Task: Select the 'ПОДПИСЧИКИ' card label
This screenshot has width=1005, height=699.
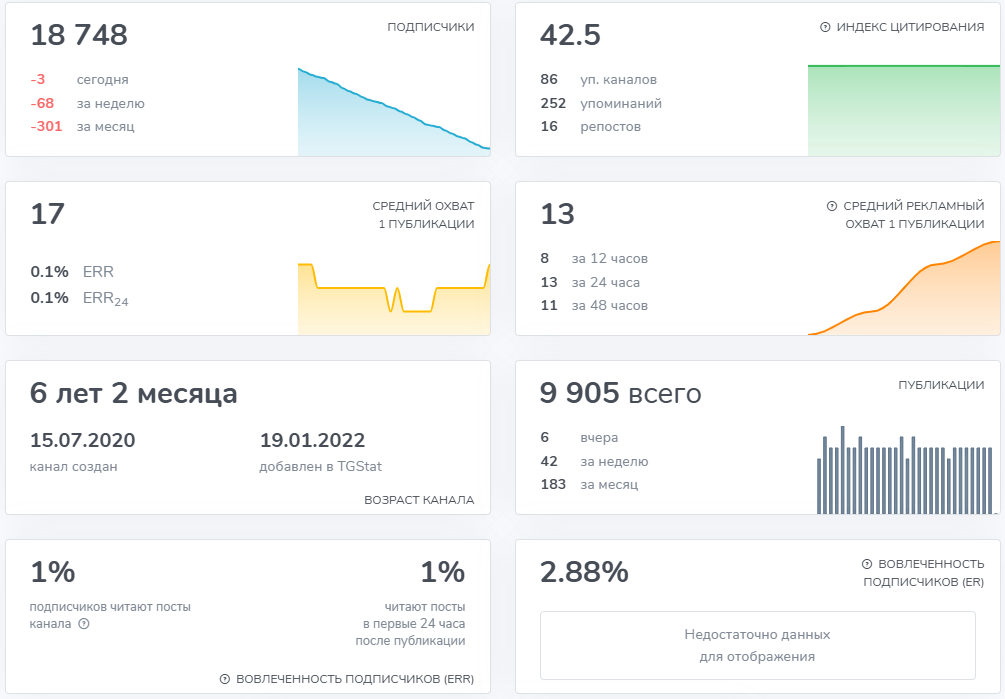Action: click(431, 27)
